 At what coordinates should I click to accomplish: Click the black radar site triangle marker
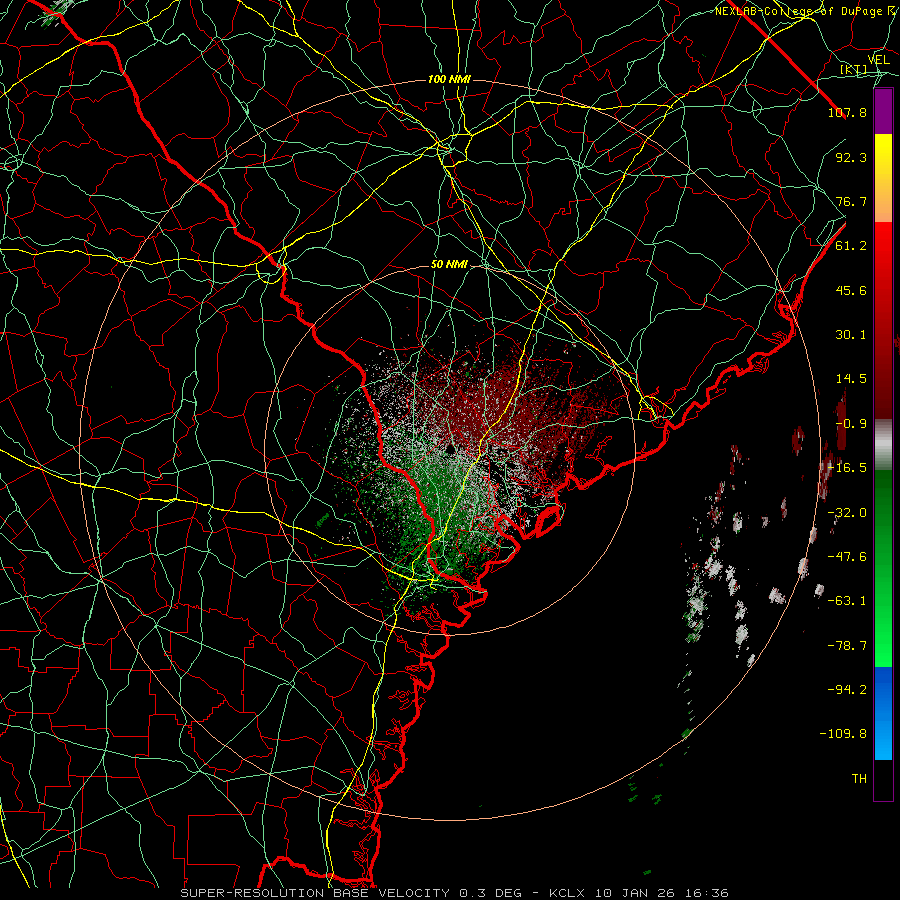pyautogui.click(x=450, y=449)
